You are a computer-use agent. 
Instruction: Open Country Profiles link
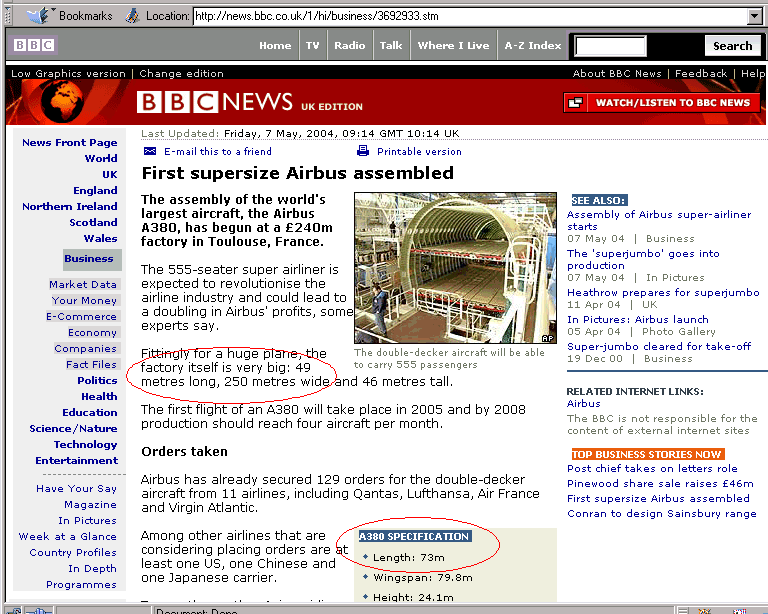click(73, 553)
